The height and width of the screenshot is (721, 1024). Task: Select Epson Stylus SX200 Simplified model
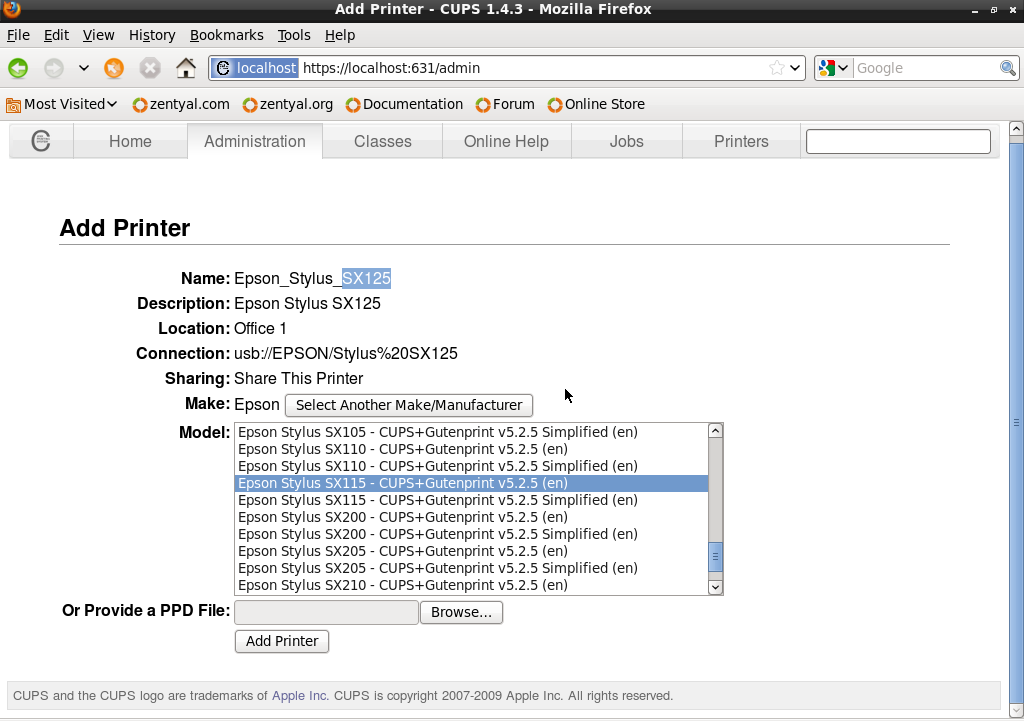(471, 534)
